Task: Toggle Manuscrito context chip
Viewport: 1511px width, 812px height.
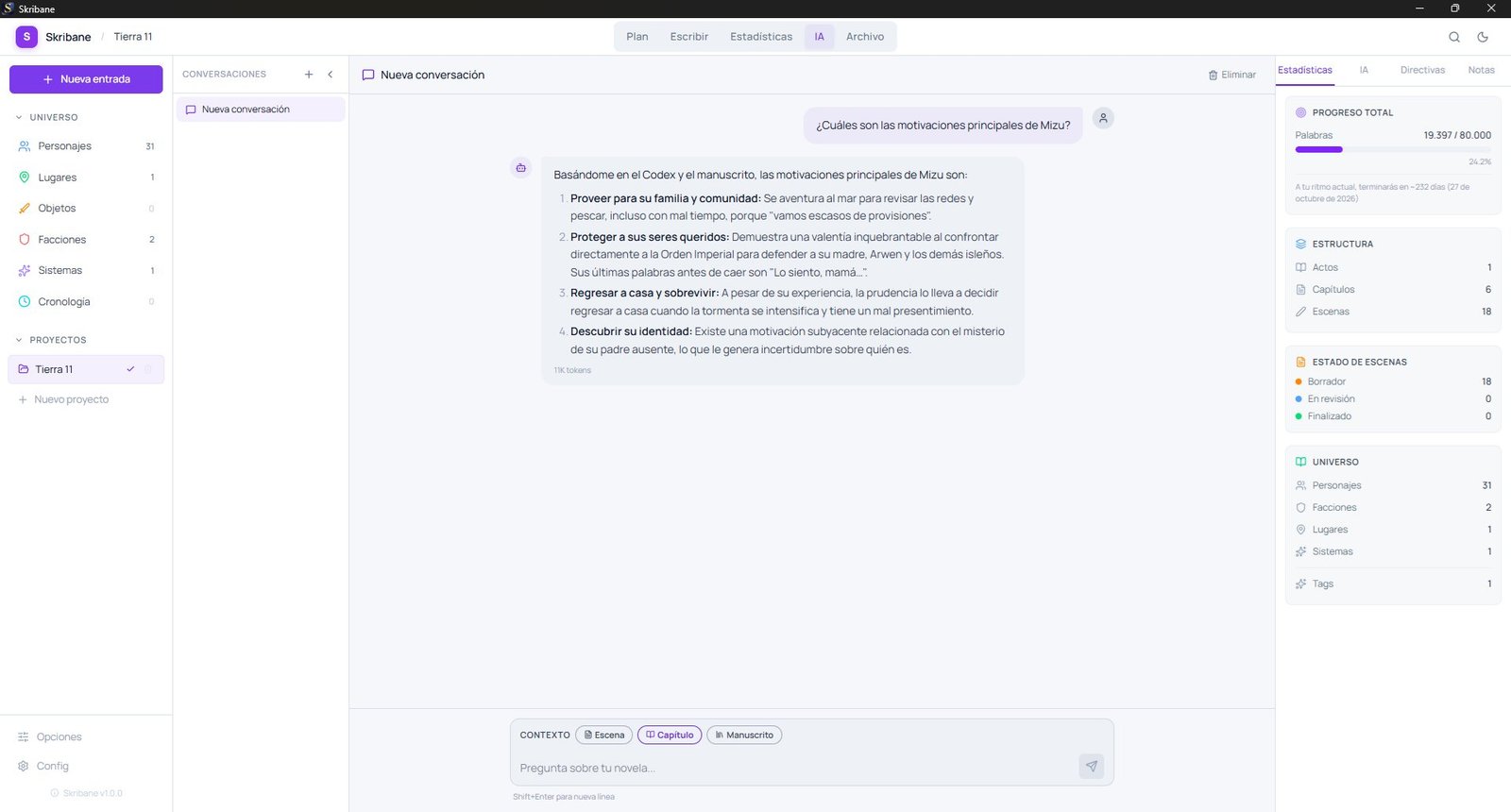Action: pyautogui.click(x=744, y=735)
